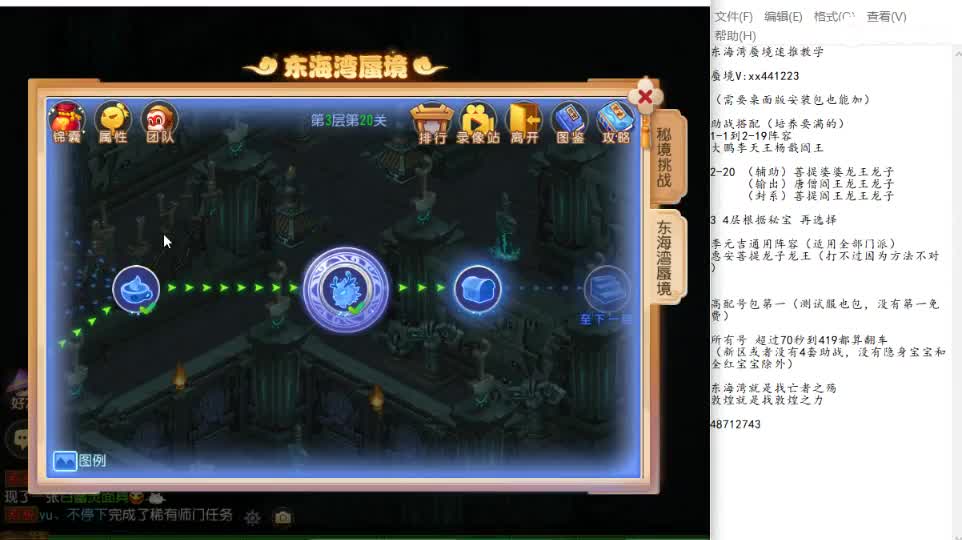Click the camera screenshot icon in chat bar

point(283,517)
